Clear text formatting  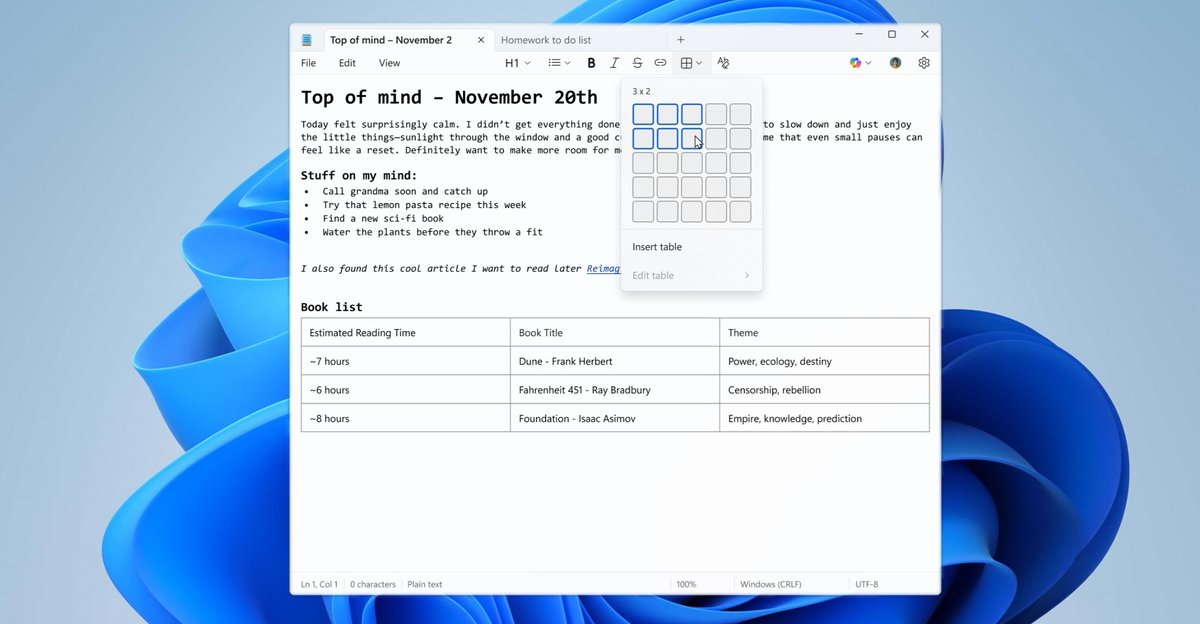coord(723,62)
